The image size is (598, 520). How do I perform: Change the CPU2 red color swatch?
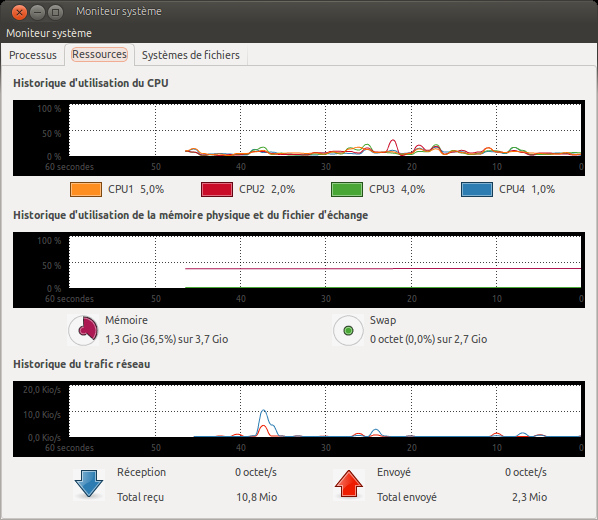pos(217,189)
